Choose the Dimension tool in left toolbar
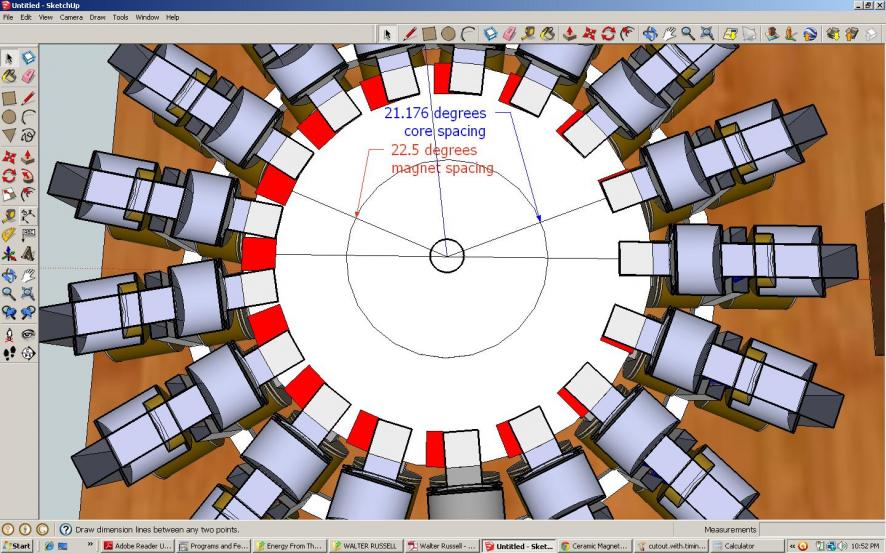 28,215
